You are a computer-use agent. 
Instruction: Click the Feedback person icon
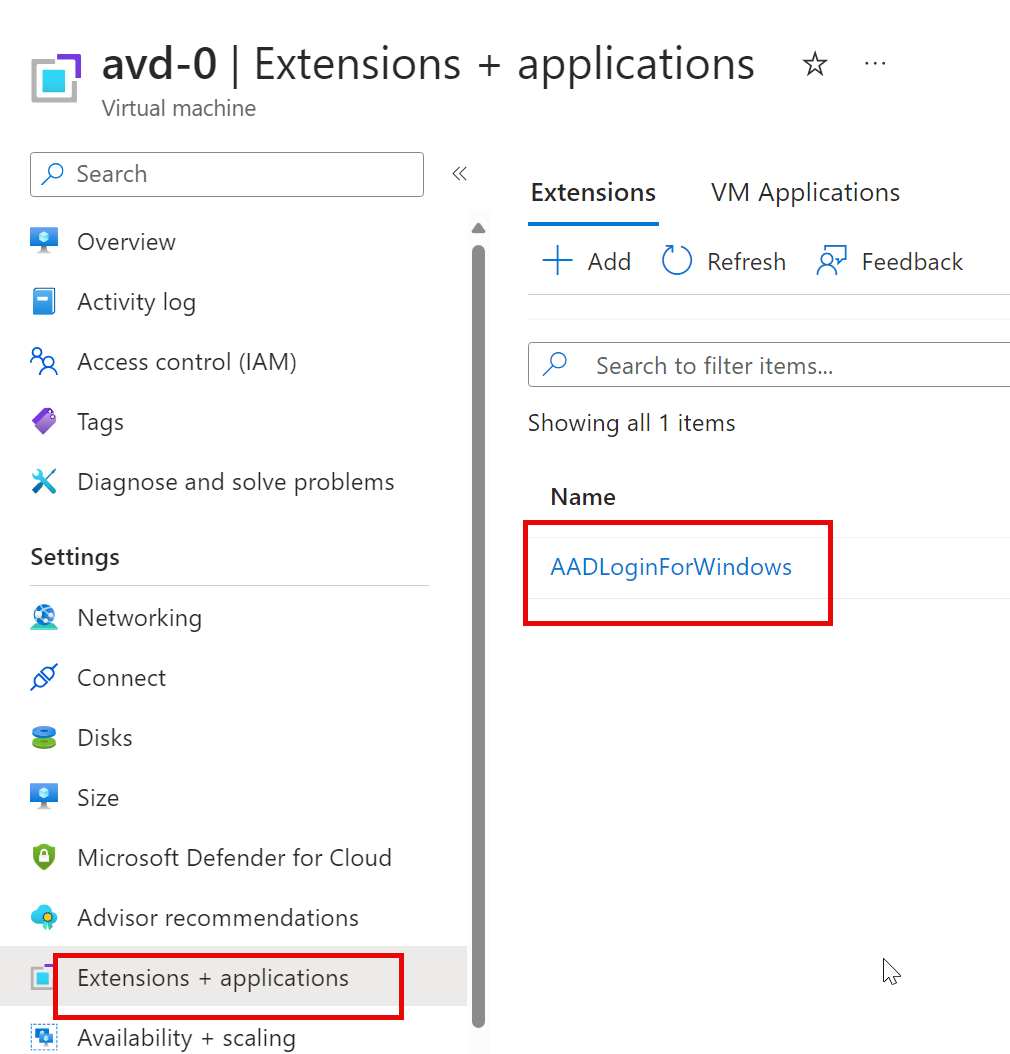point(831,261)
